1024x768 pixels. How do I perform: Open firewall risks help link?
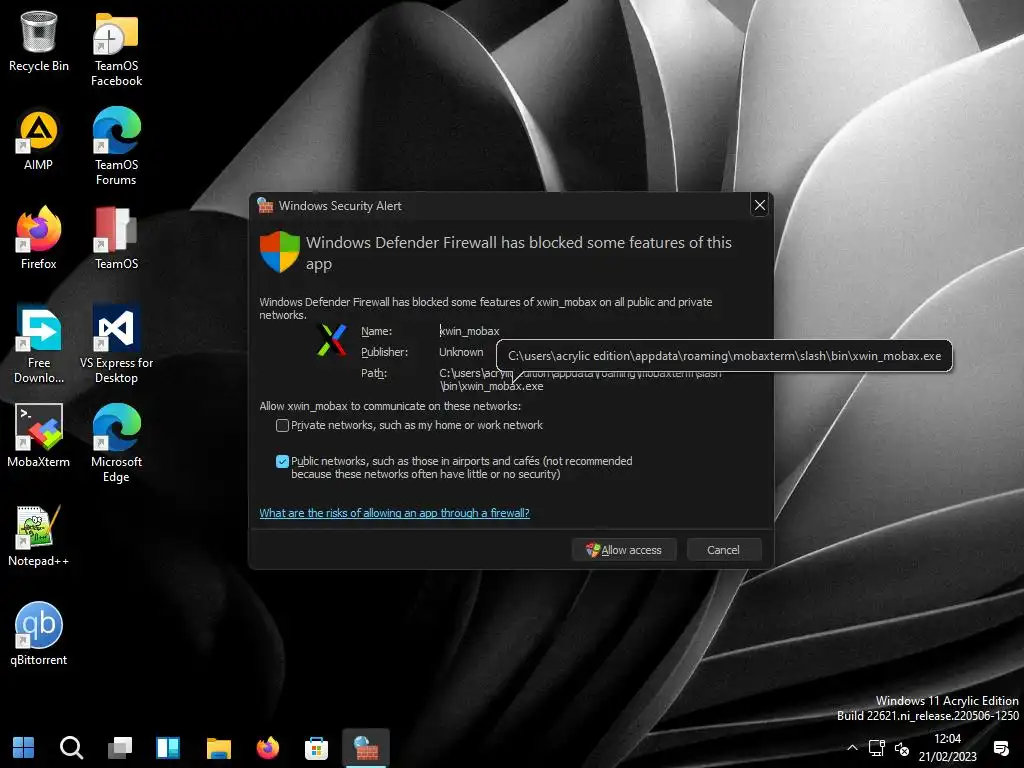394,513
